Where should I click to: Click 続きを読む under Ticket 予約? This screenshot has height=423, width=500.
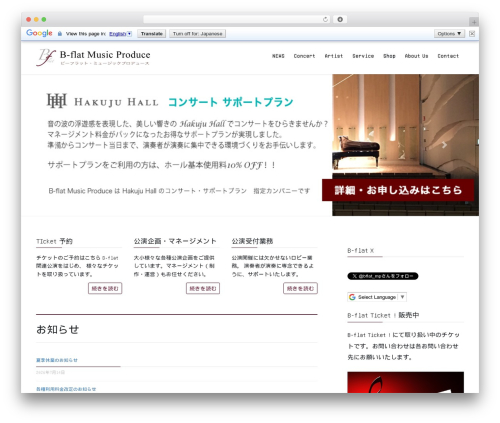click(x=105, y=288)
